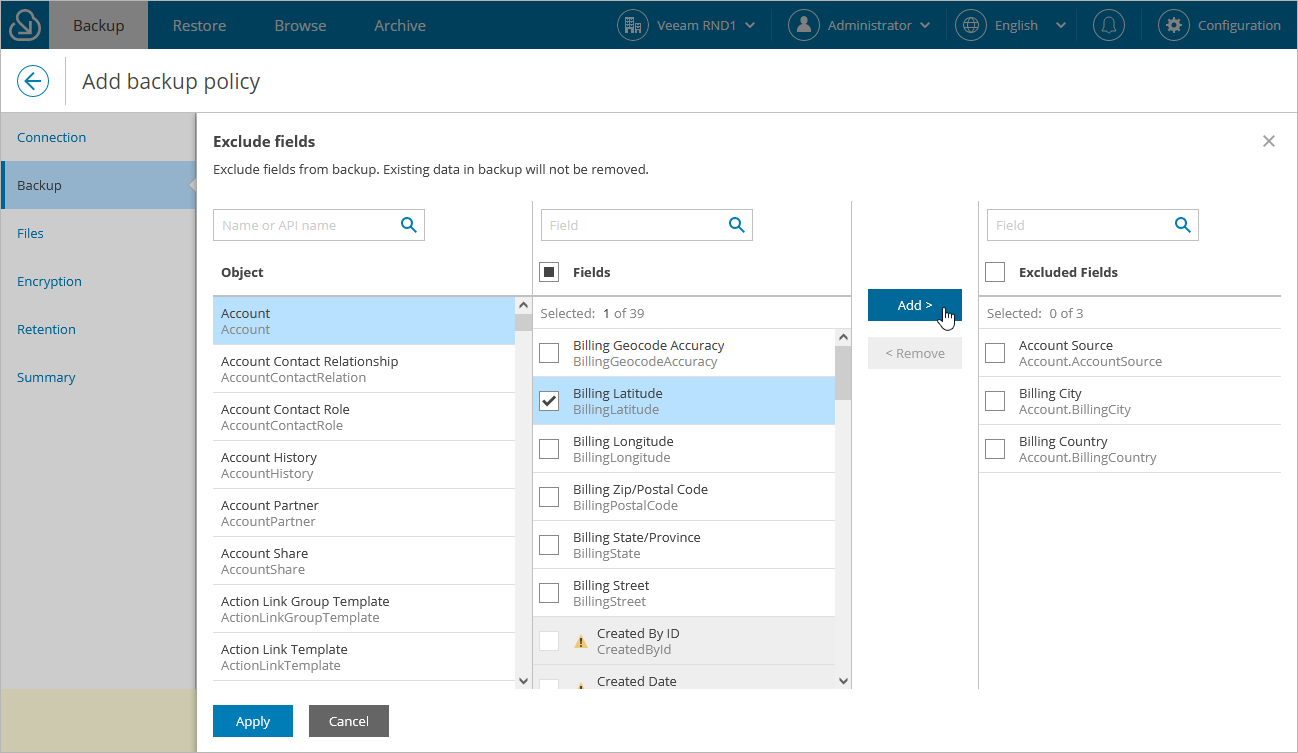1298x753 pixels.
Task: Check the Billing Longitude checkbox
Action: click(548, 448)
